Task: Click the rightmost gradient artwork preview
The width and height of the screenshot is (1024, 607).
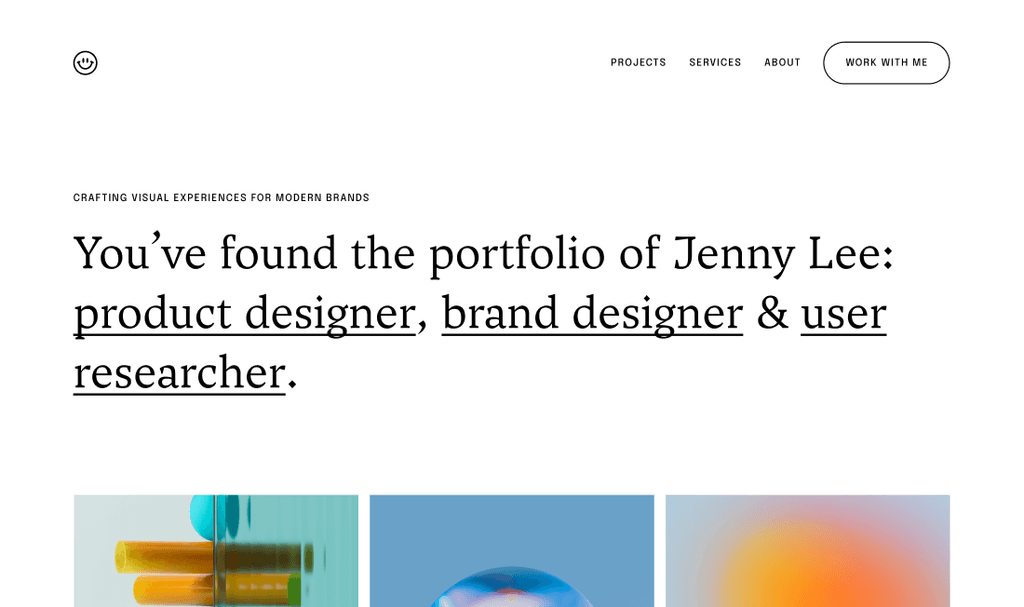Action: coord(807,550)
